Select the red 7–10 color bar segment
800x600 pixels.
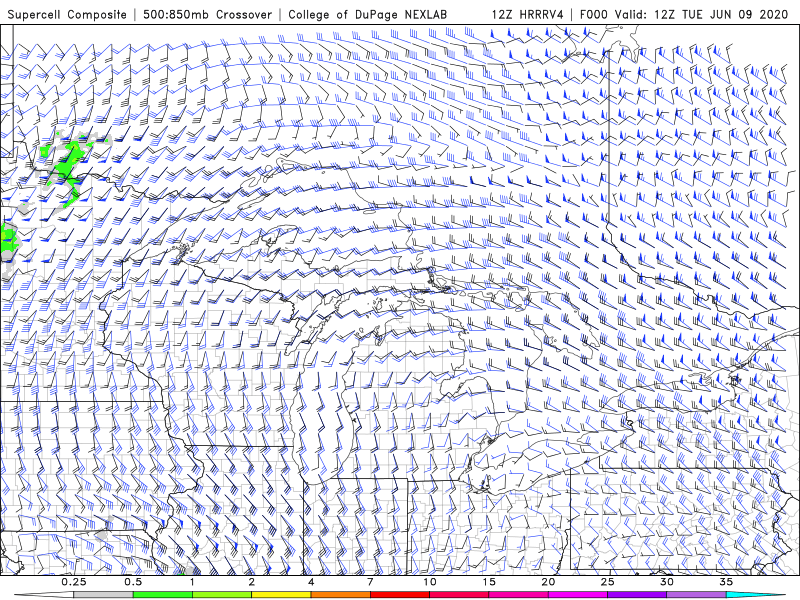[400, 595]
